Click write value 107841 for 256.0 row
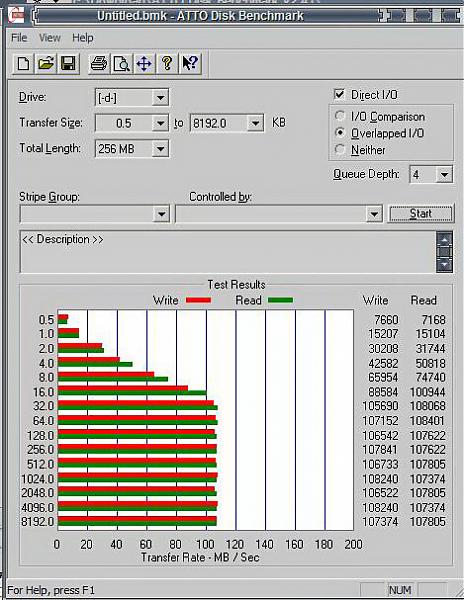The image size is (464, 600). tap(380, 450)
